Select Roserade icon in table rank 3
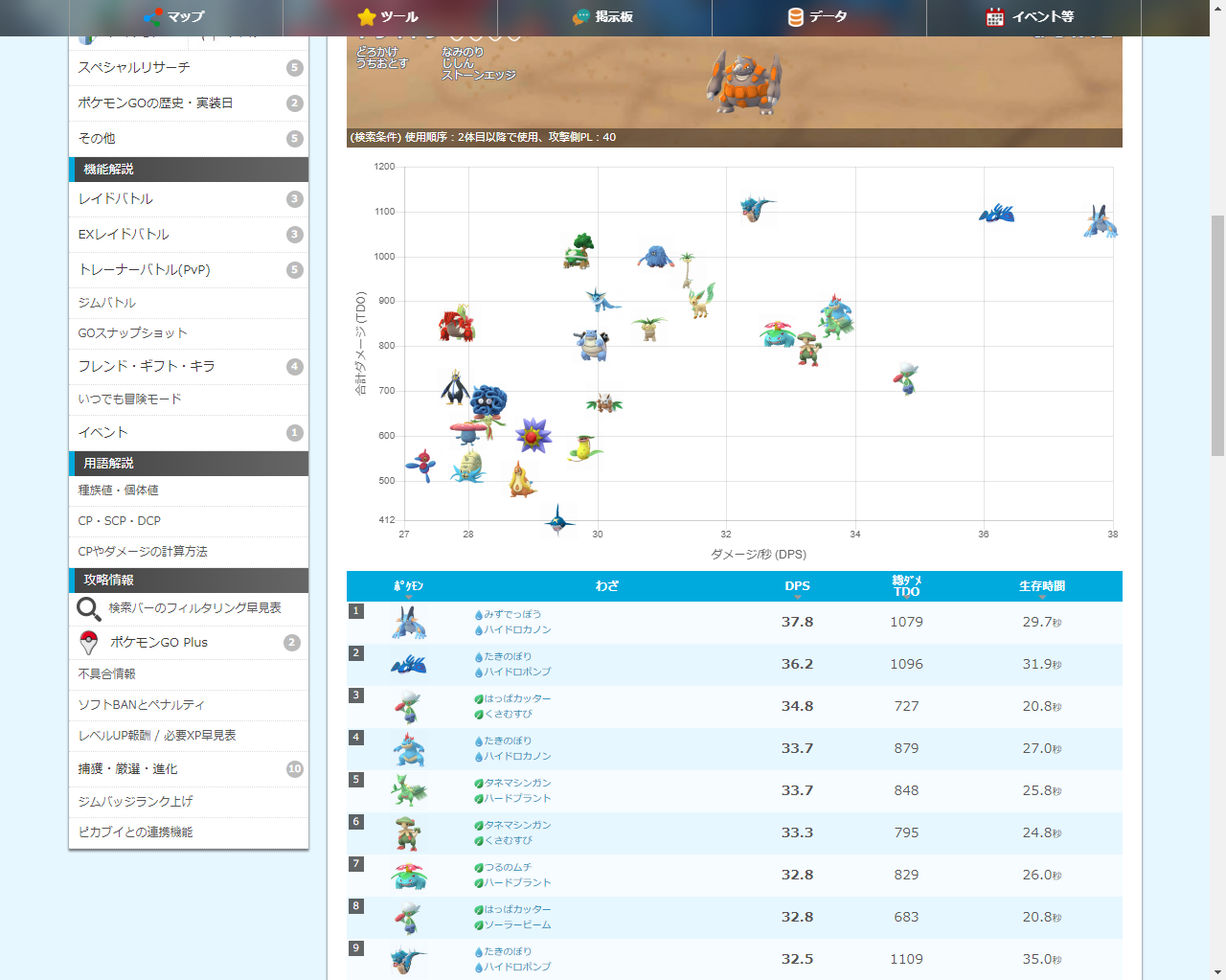 pos(409,707)
